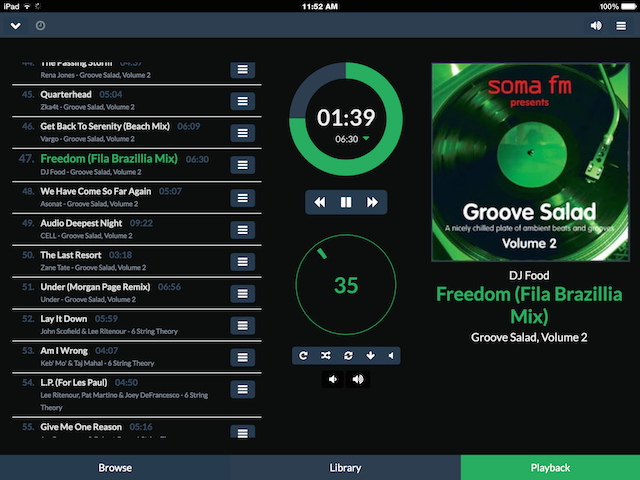The height and width of the screenshot is (480, 640).
Task: Click the Groove Salad Volume 2 album cover
Action: coord(530,162)
